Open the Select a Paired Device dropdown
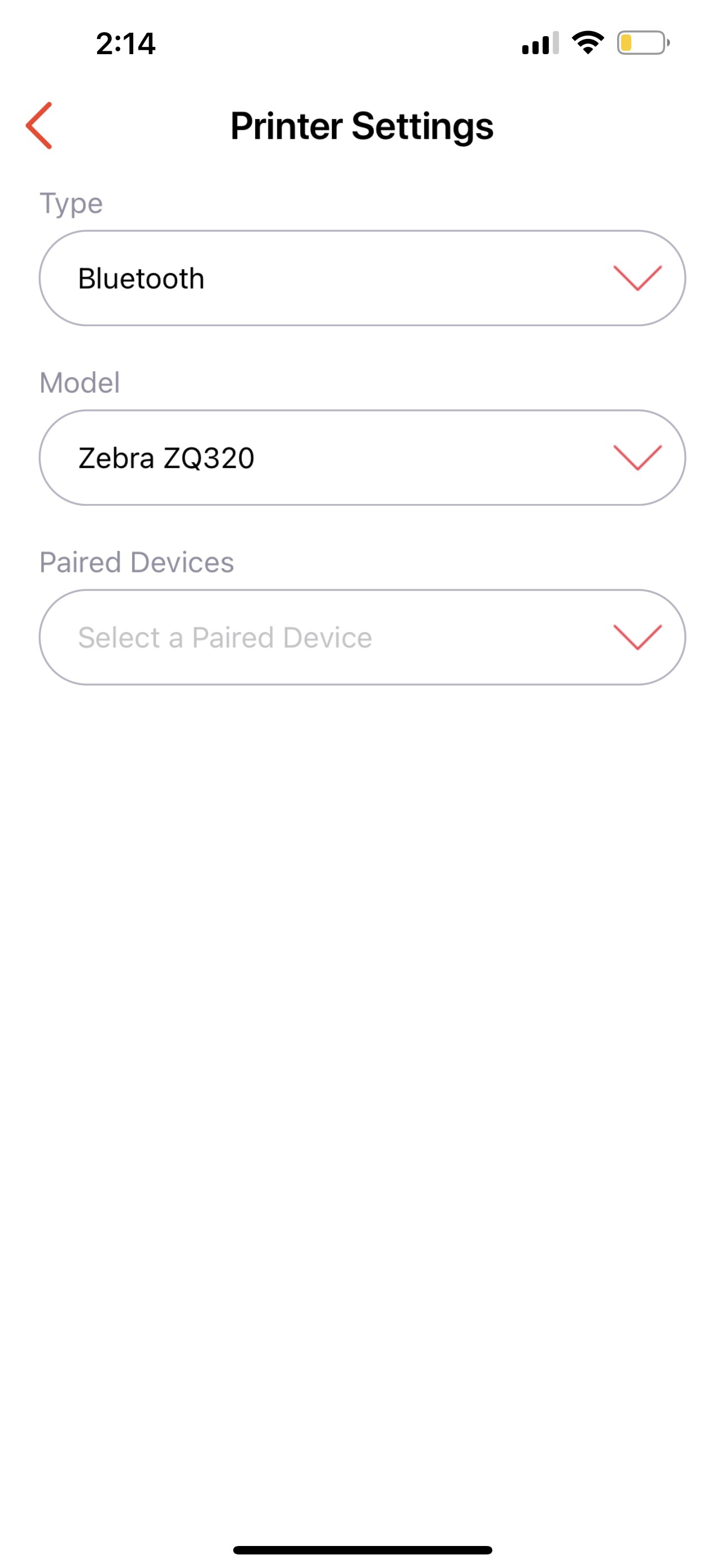Screen dimensions: 725x1568 click(x=362, y=637)
